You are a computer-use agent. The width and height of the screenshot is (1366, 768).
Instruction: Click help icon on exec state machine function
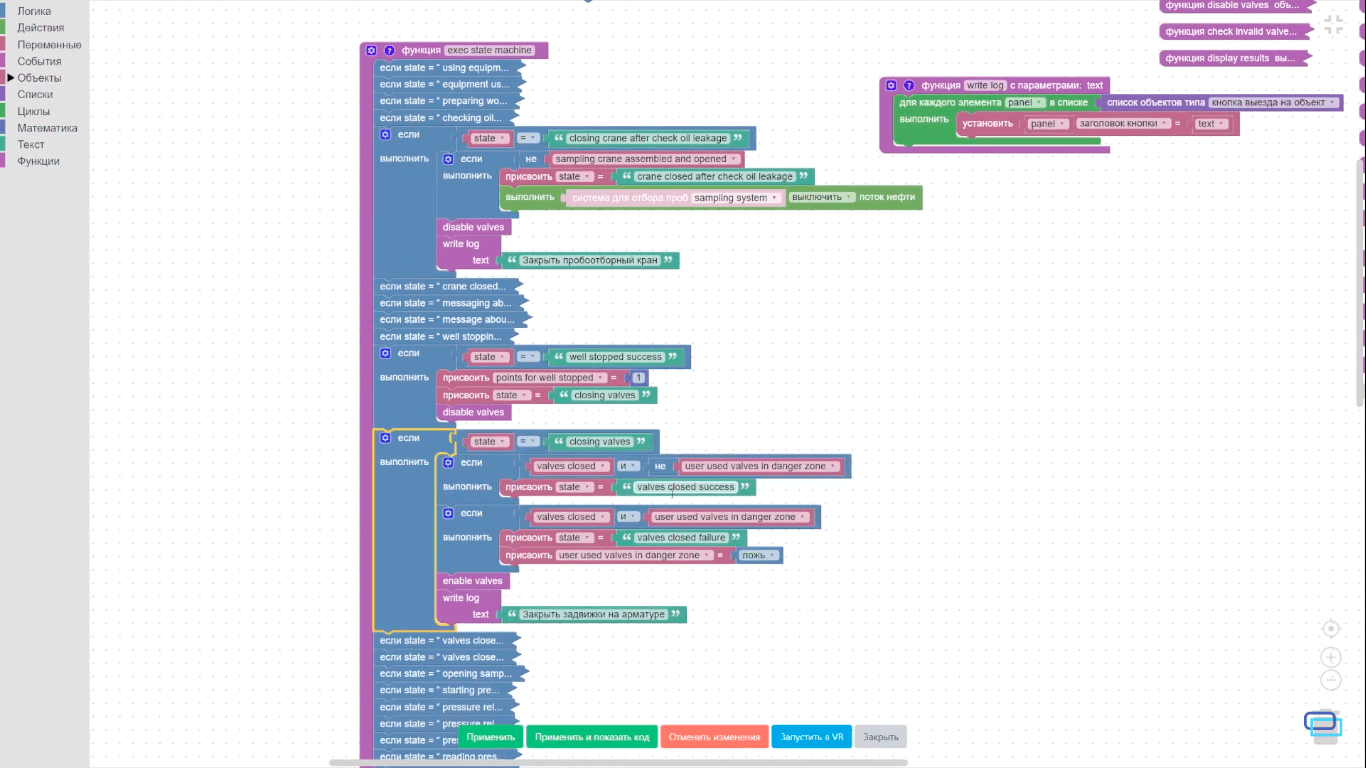coord(390,50)
